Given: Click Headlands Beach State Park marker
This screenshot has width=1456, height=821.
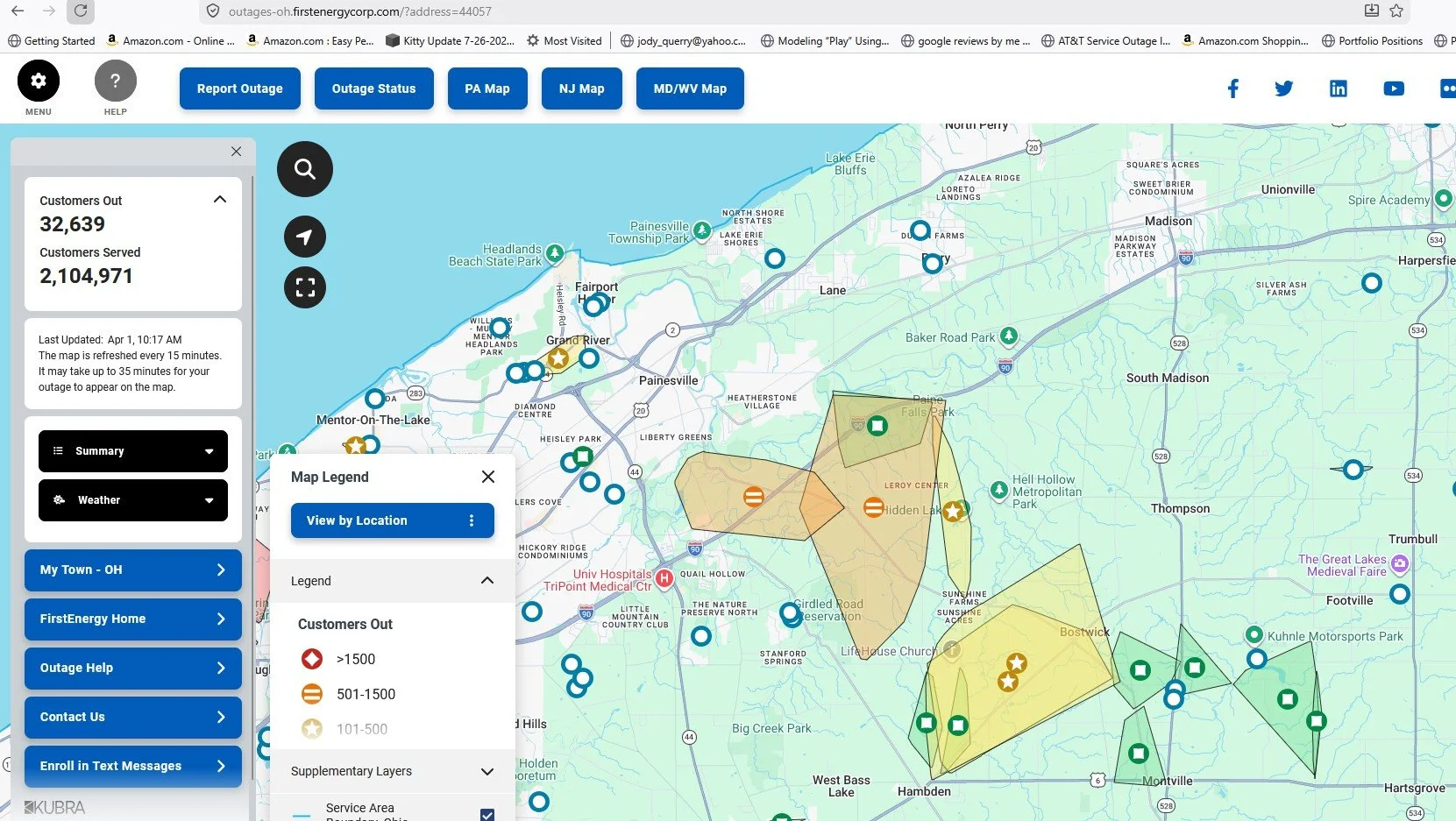Looking at the screenshot, I should coord(555,254).
